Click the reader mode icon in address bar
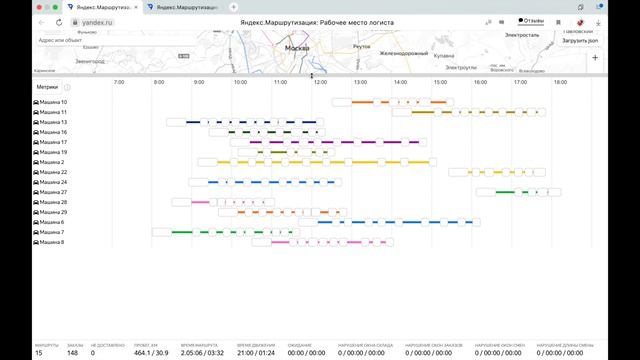640x360 pixels. [x=502, y=22]
